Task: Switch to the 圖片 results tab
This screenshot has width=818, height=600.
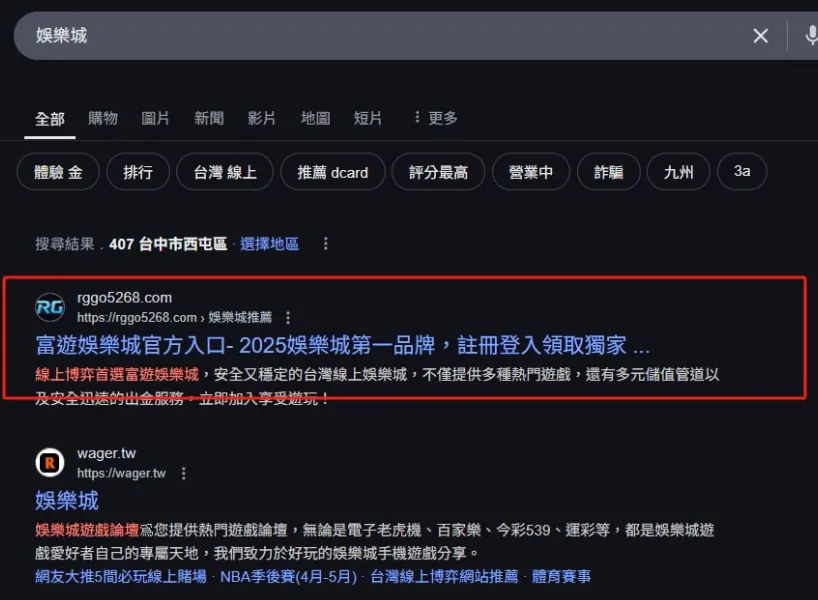Action: pos(156,117)
